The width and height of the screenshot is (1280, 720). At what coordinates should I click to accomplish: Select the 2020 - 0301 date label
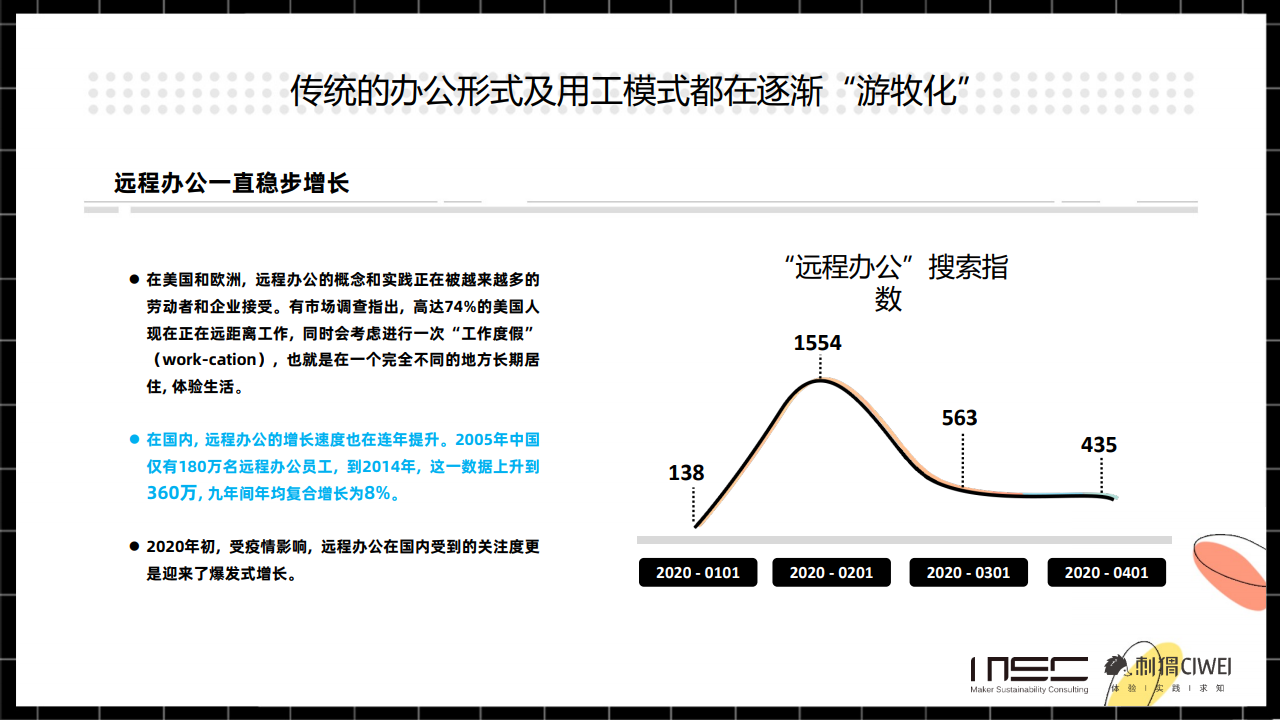point(968,573)
